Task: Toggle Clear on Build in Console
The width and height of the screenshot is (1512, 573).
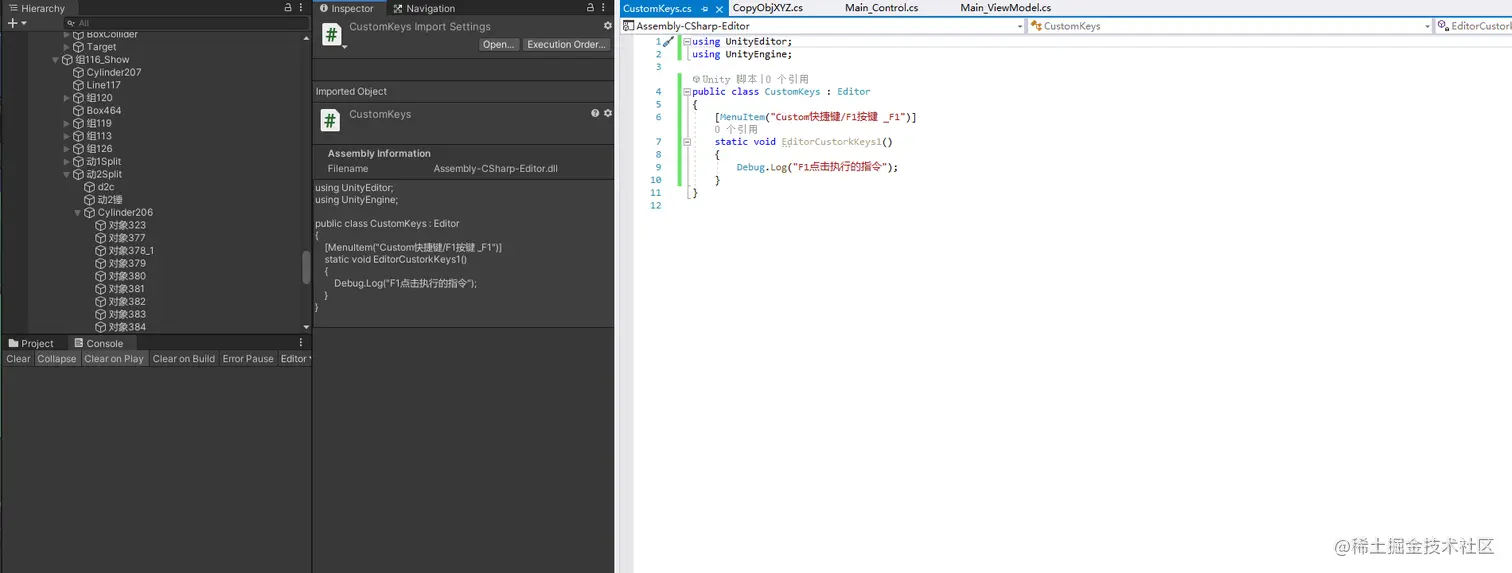Action: (x=183, y=359)
